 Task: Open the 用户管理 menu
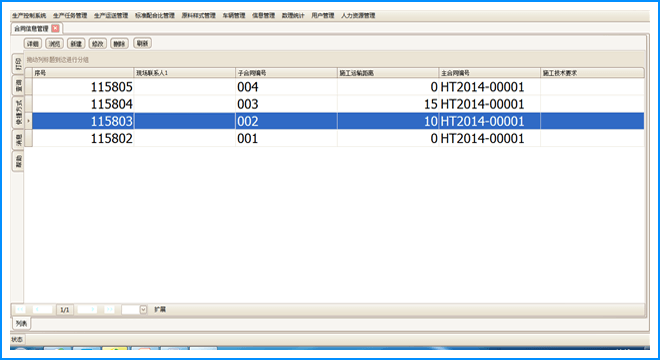(x=322, y=16)
